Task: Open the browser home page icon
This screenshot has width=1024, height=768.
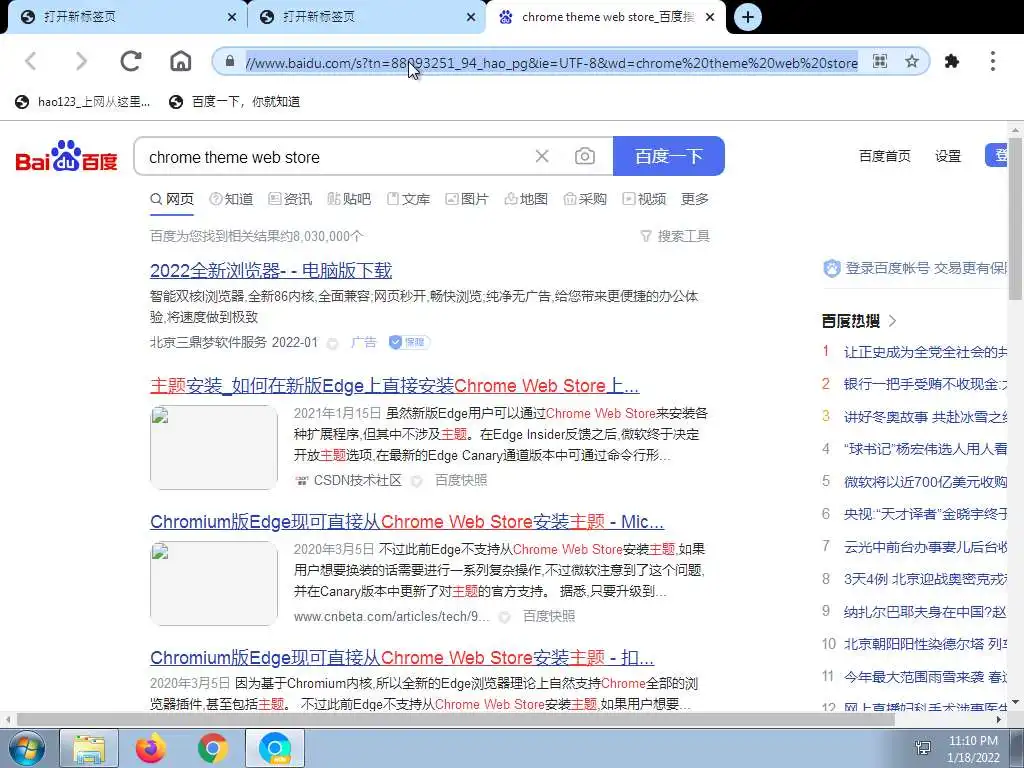Action: pyautogui.click(x=180, y=61)
